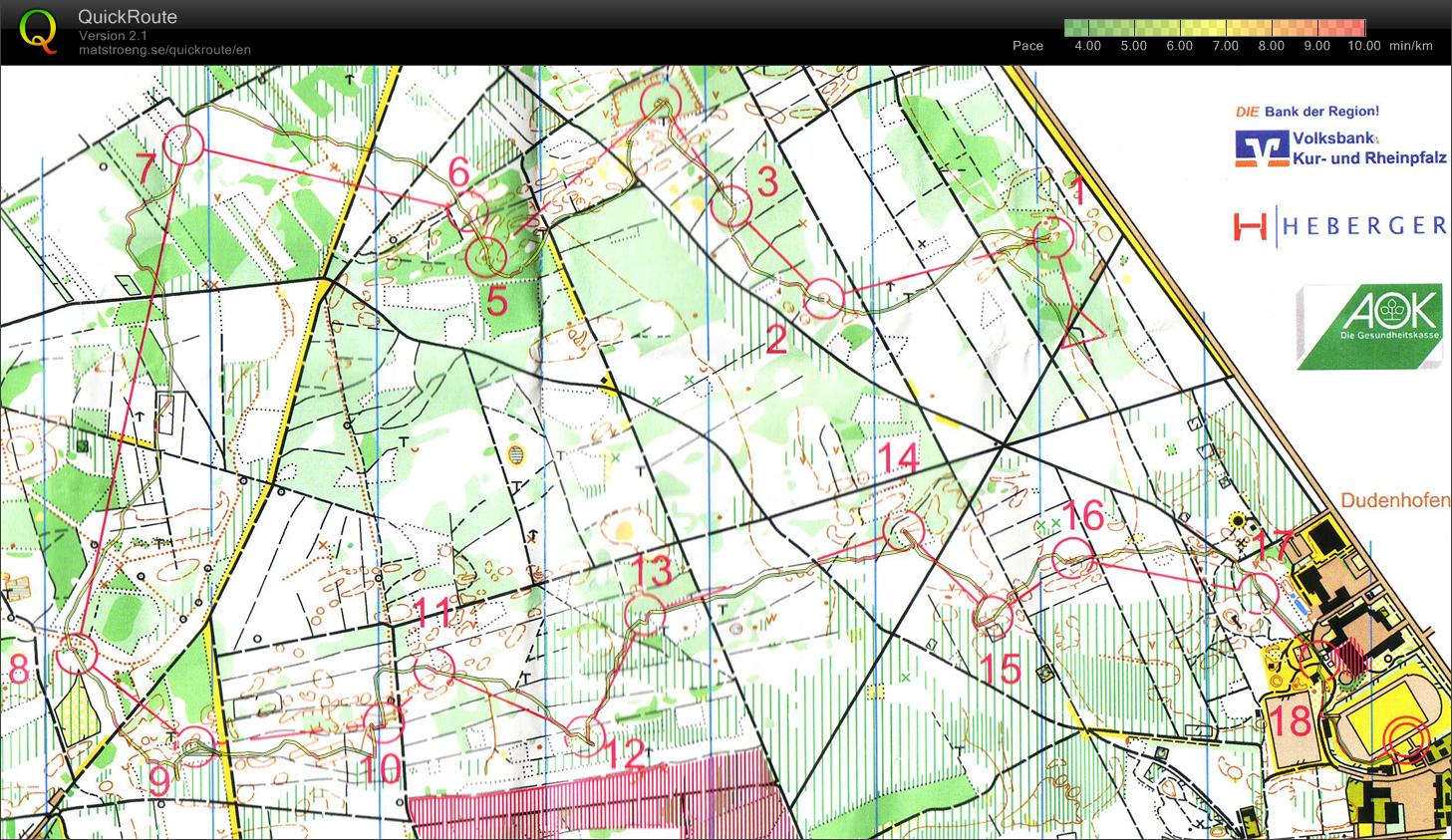This screenshot has height=840, width=1452.
Task: Select the circle for control 14
Action: click(903, 530)
